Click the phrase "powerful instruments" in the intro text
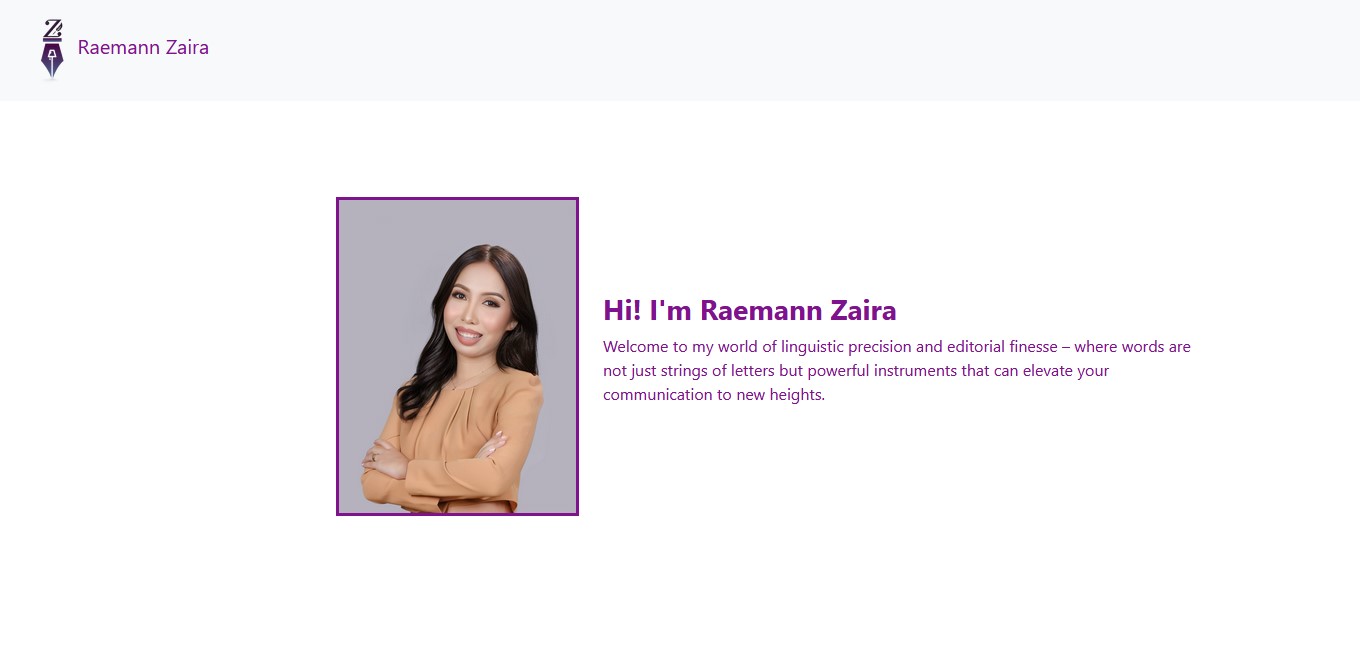Viewport: 1360px width, 647px height. [x=880, y=371]
